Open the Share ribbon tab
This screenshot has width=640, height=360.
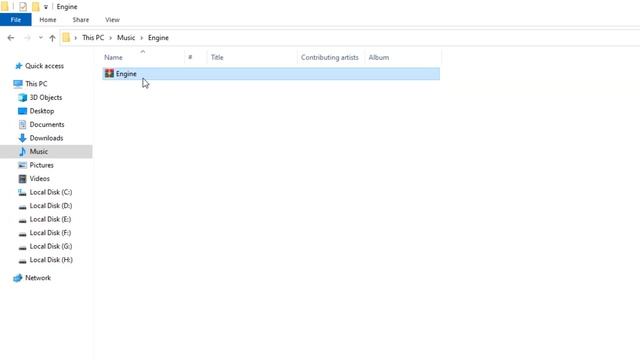coord(80,20)
